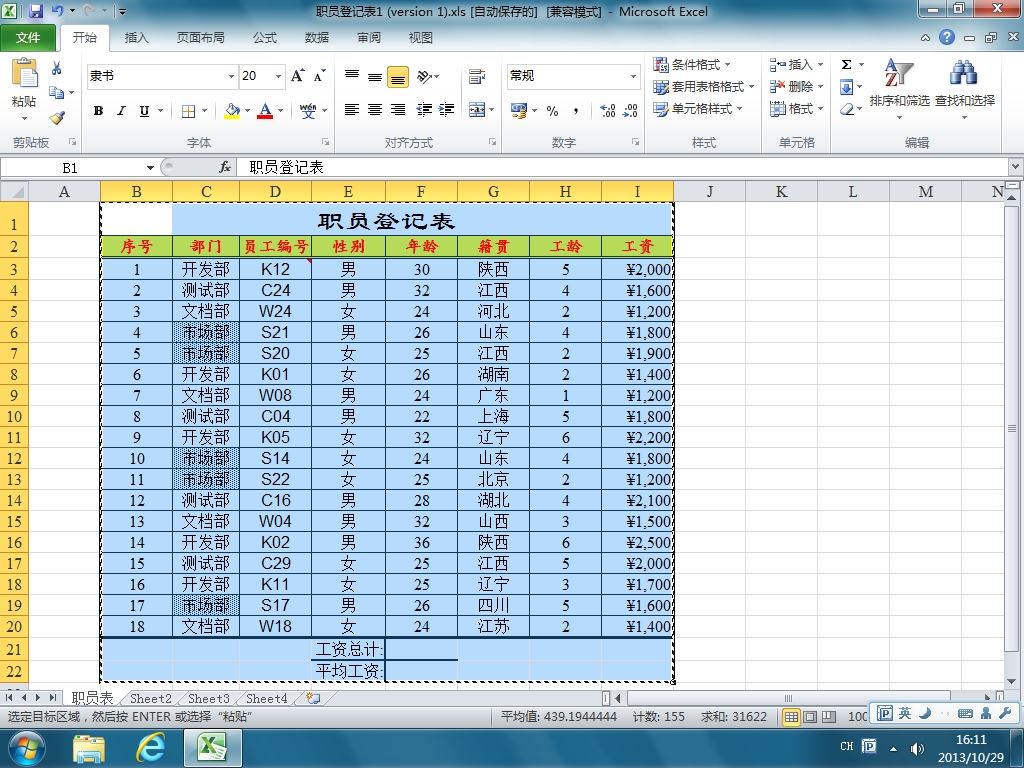
Task: Save the workbook from the quick access toolbar
Action: point(36,11)
